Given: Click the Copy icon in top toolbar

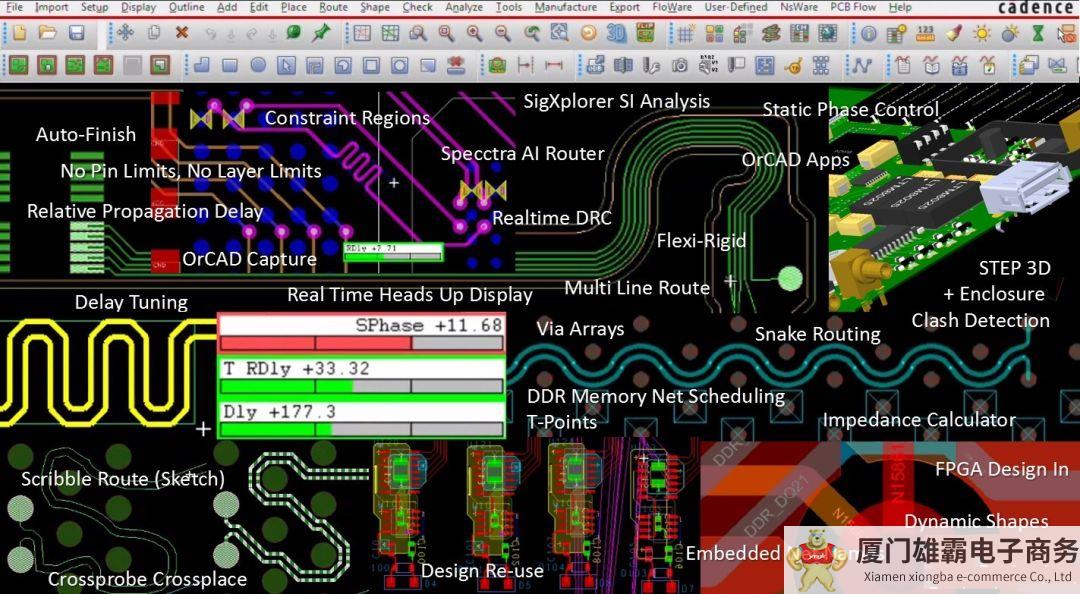Looking at the screenshot, I should [154, 32].
